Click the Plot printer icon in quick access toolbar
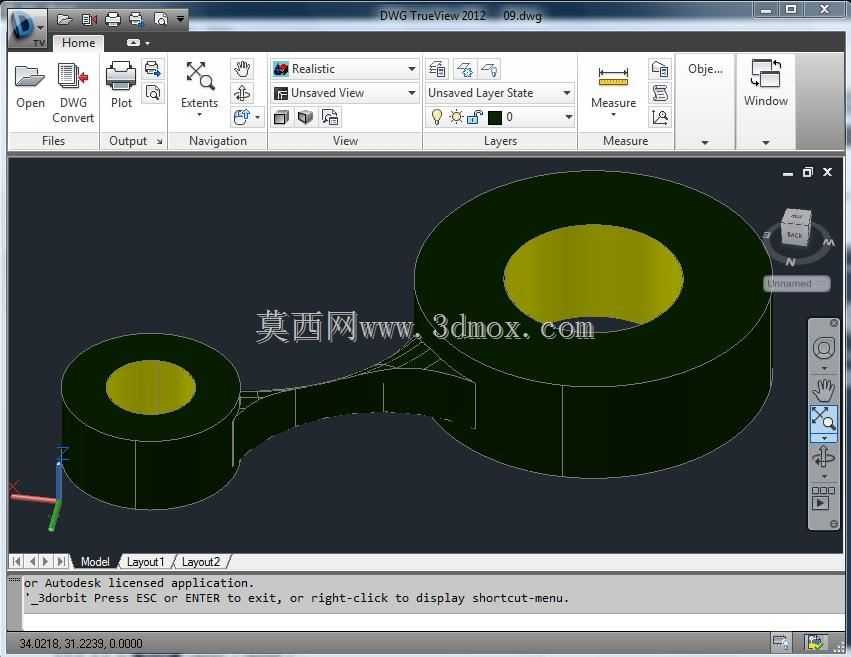 tap(113, 20)
